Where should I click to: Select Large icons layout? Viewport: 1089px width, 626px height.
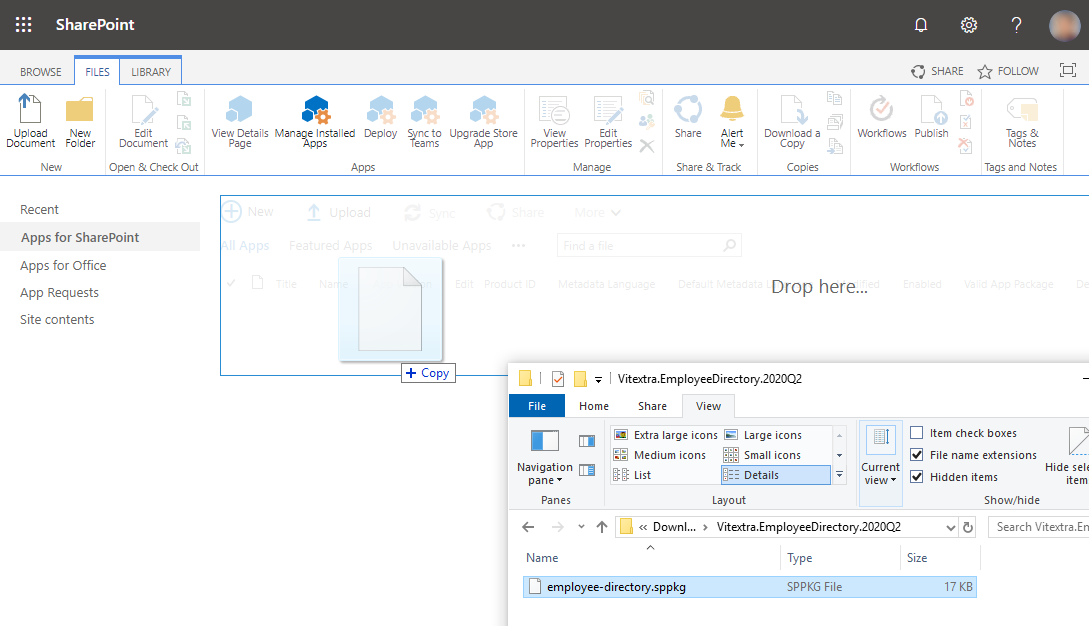click(763, 435)
